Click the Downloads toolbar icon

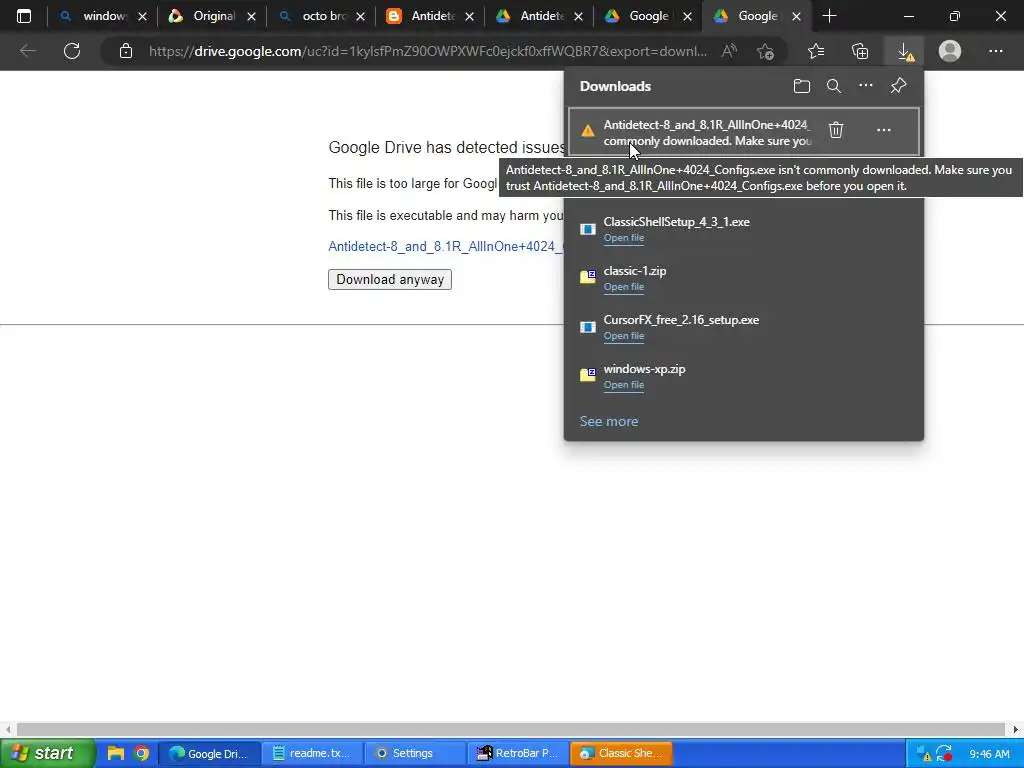[x=905, y=51]
